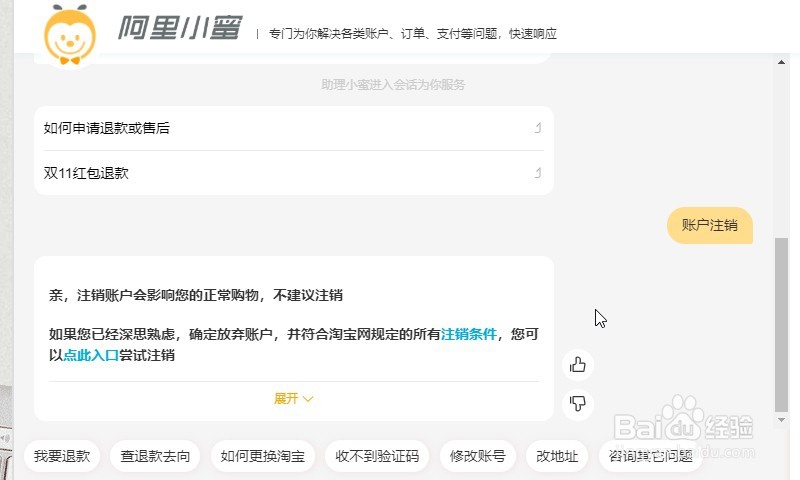800x480 pixels.
Task: Click the 账户注销 sent message bubble
Action: point(710,225)
